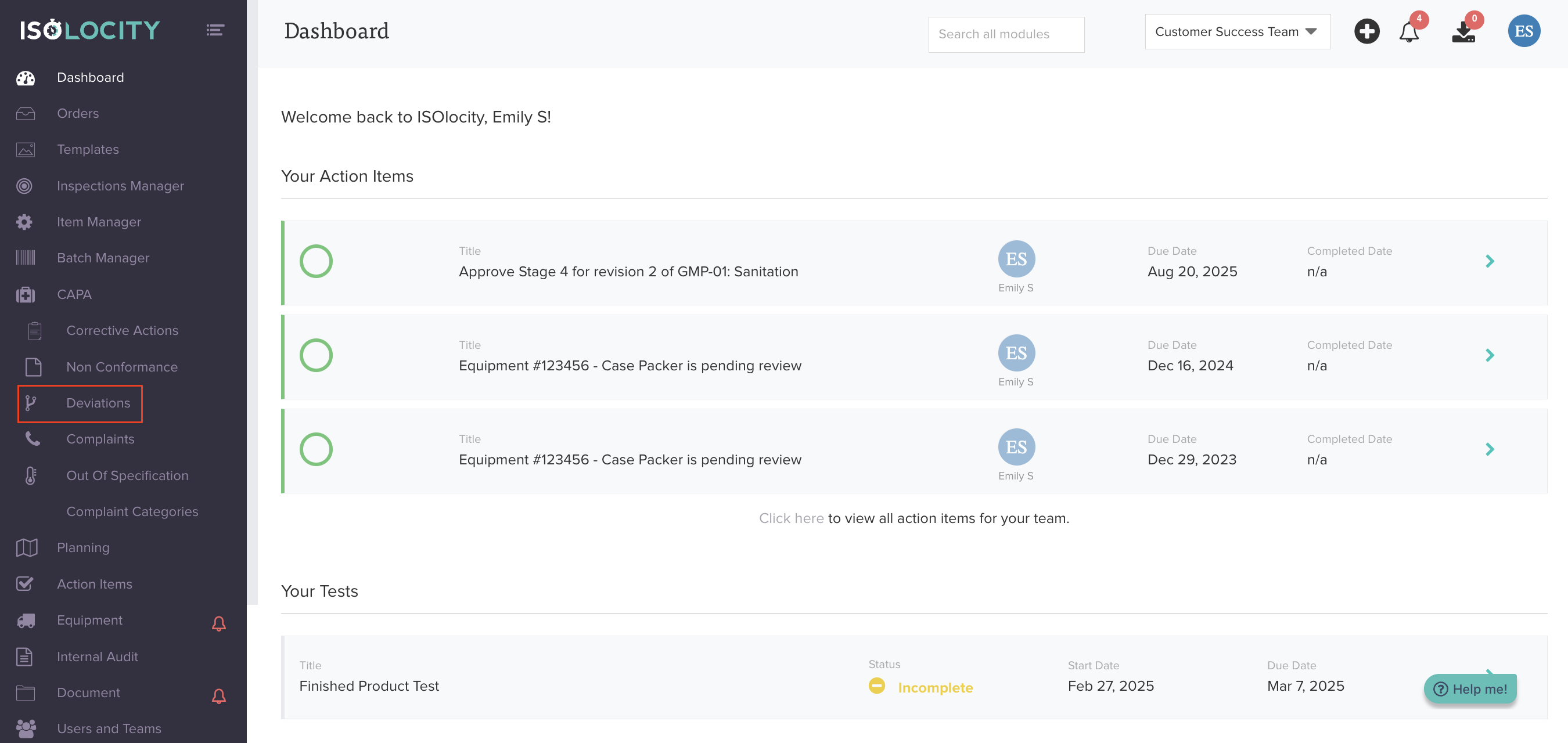Screen dimensions: 1568x743
Task: Click the plus add-new icon in header
Action: click(1366, 31)
